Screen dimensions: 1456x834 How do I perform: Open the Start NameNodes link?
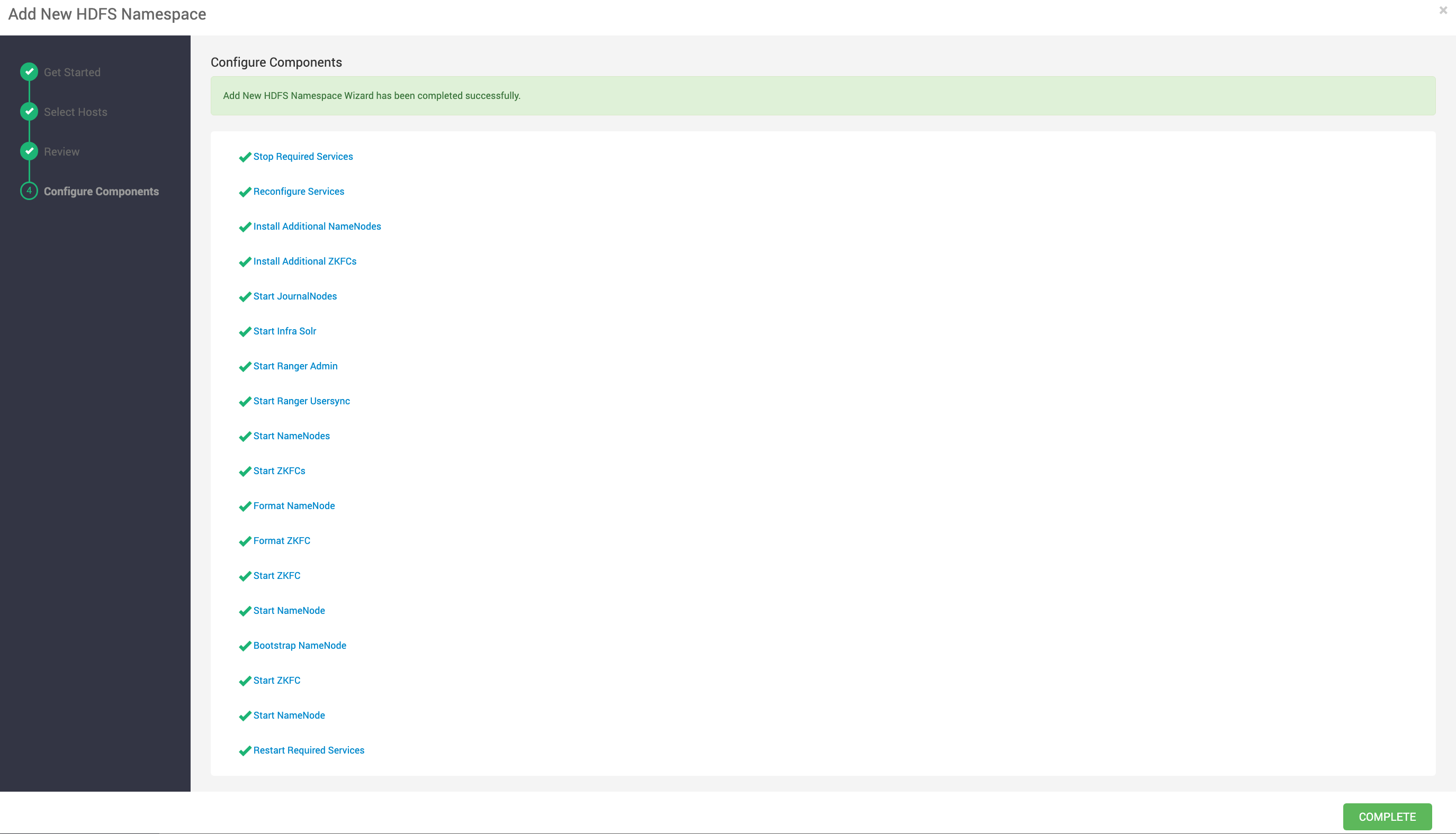coord(292,436)
